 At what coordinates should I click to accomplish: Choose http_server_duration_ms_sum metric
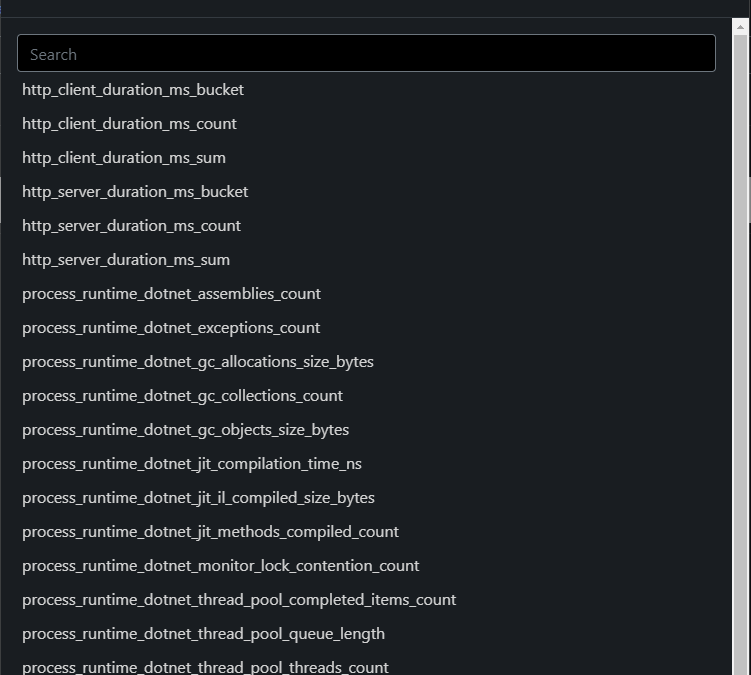pos(126,260)
